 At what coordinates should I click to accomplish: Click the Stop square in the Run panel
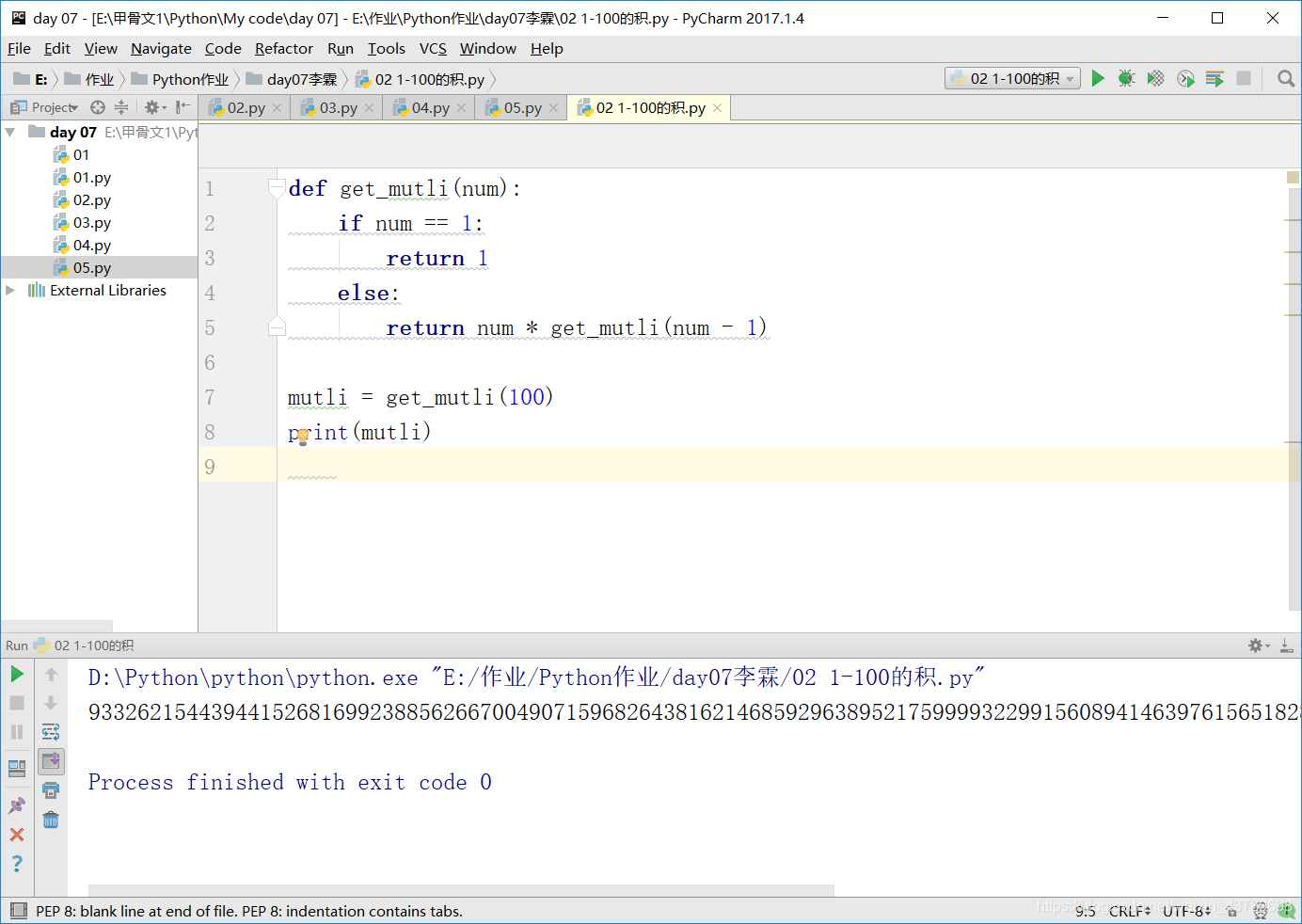(x=17, y=703)
